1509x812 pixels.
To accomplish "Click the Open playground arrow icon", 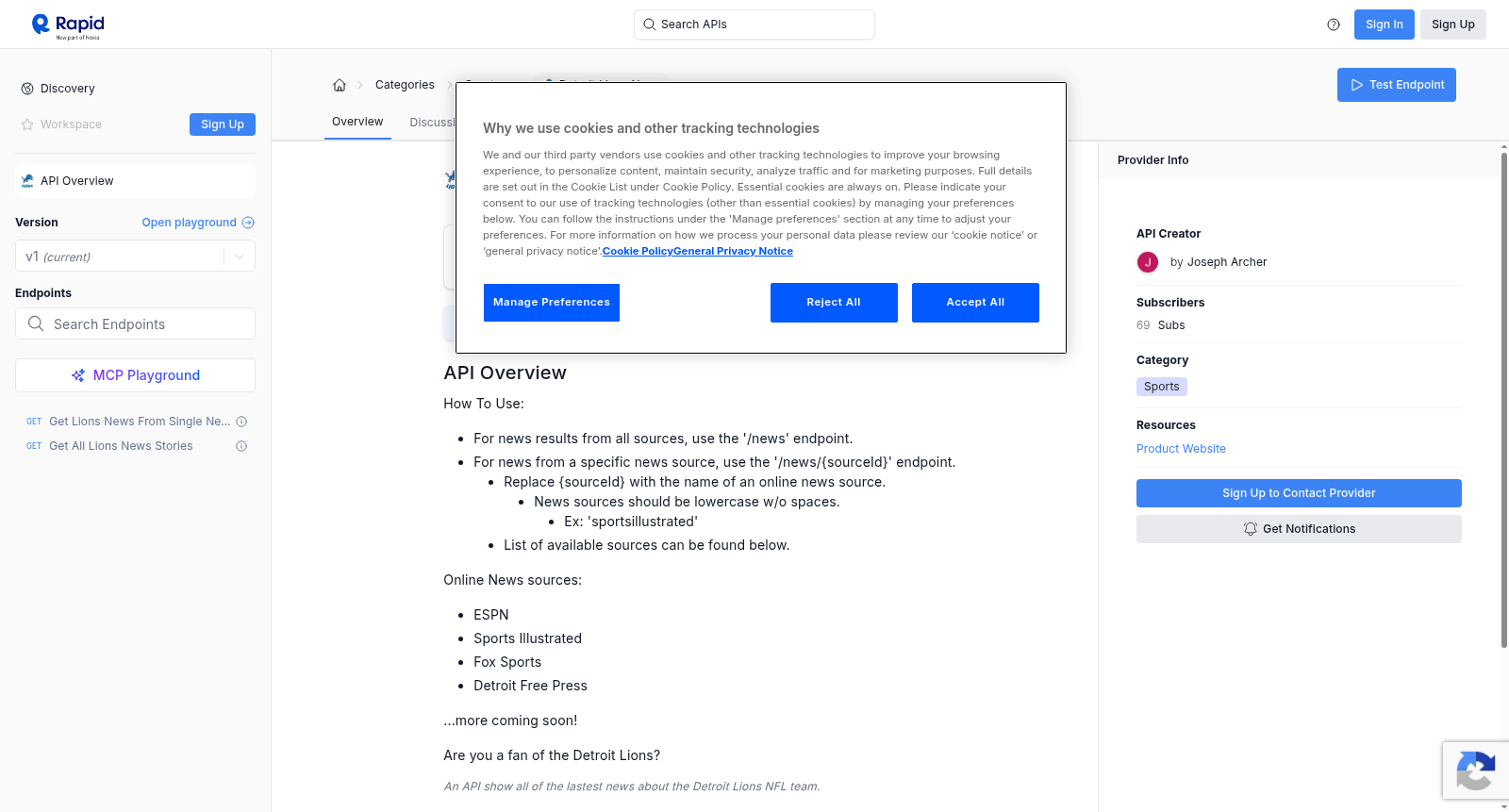I will click(248, 223).
